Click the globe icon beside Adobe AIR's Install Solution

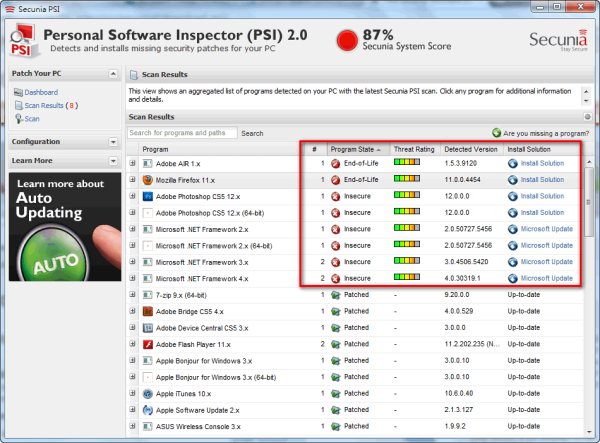(x=513, y=164)
